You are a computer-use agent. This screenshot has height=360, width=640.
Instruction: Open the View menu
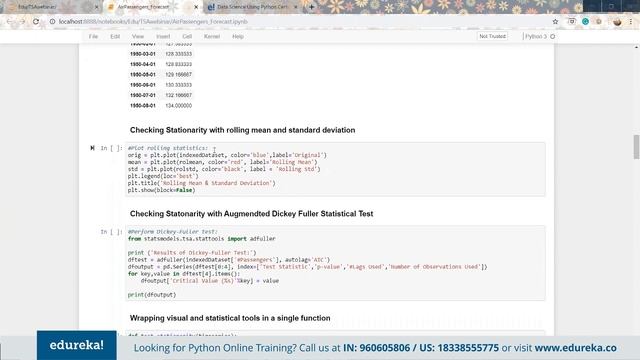(138, 36)
